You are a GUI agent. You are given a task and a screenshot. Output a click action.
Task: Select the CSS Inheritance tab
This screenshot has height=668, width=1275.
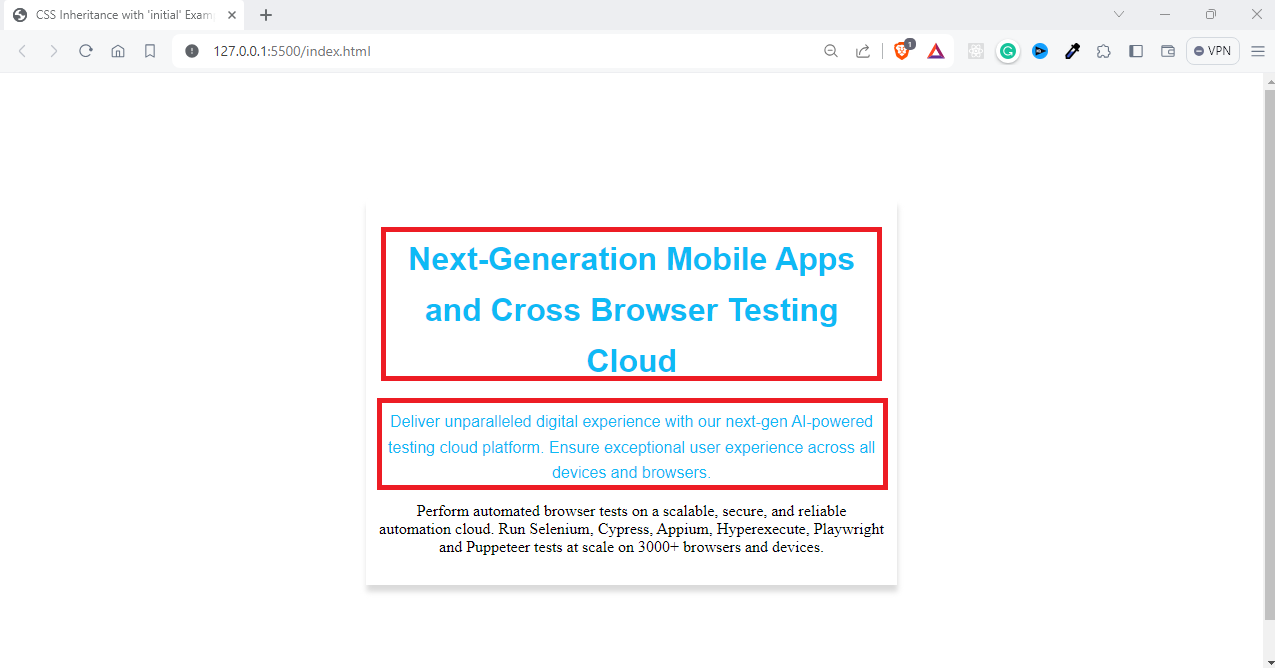(x=124, y=15)
